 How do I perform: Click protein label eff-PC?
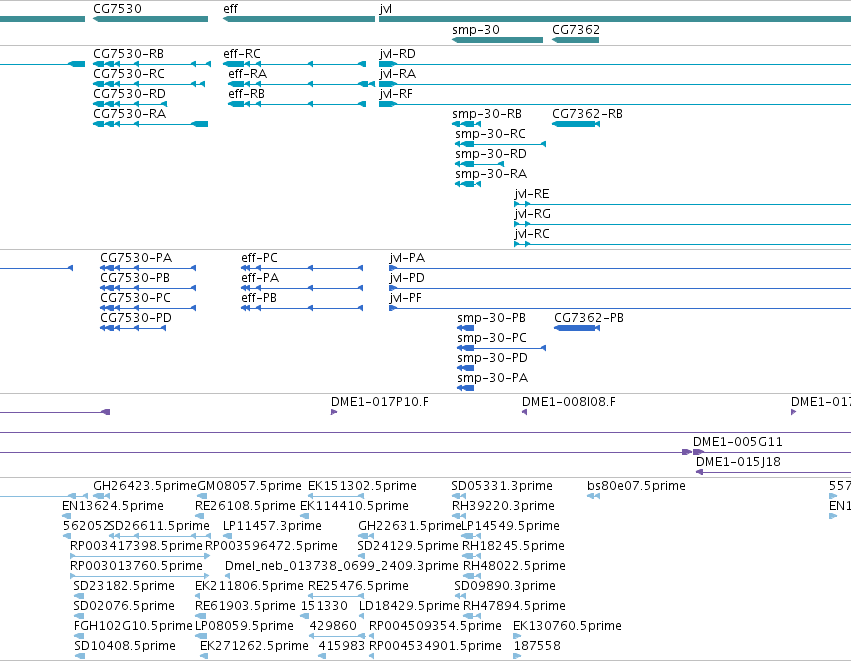pos(259,258)
